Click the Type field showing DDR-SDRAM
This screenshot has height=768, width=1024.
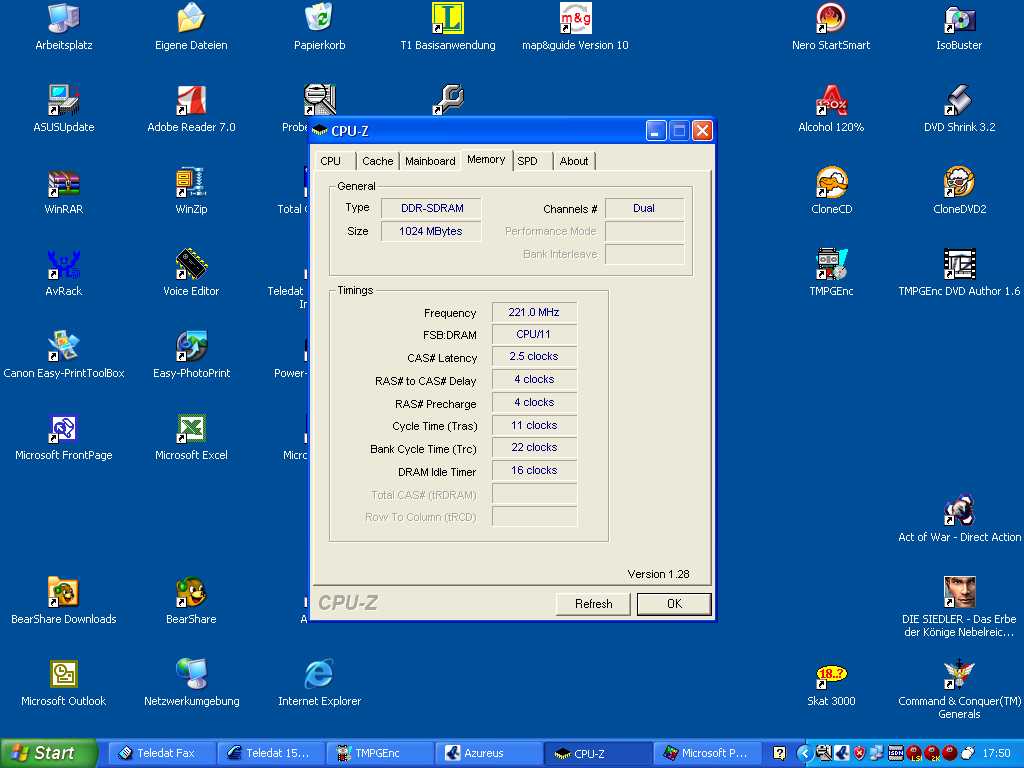pyautogui.click(x=431, y=208)
